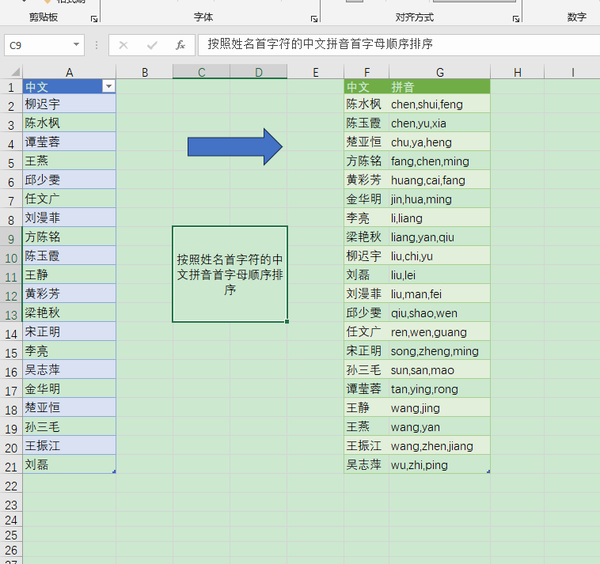Click the Insert Function fx icon
Viewport: 600px width, 564px height.
click(180, 45)
